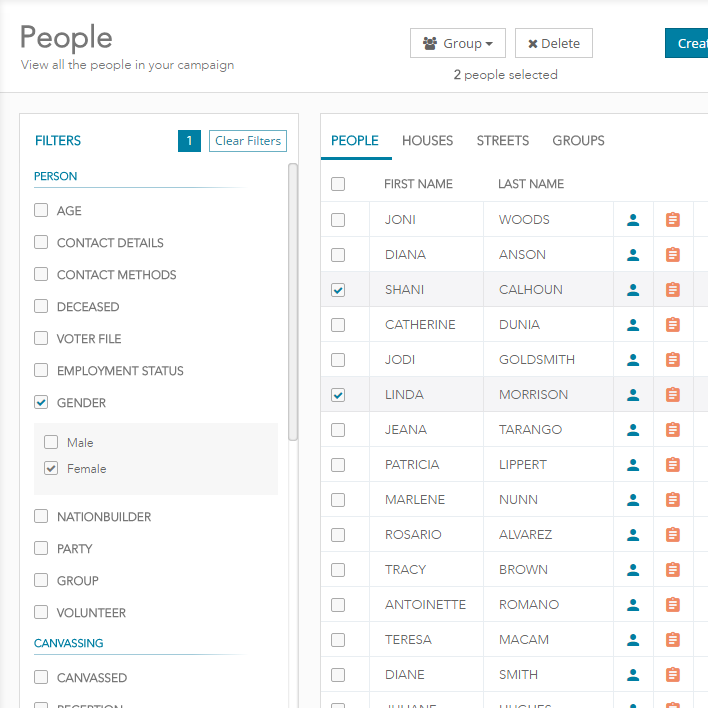Click the person icon for Patricia Lippert

point(633,465)
